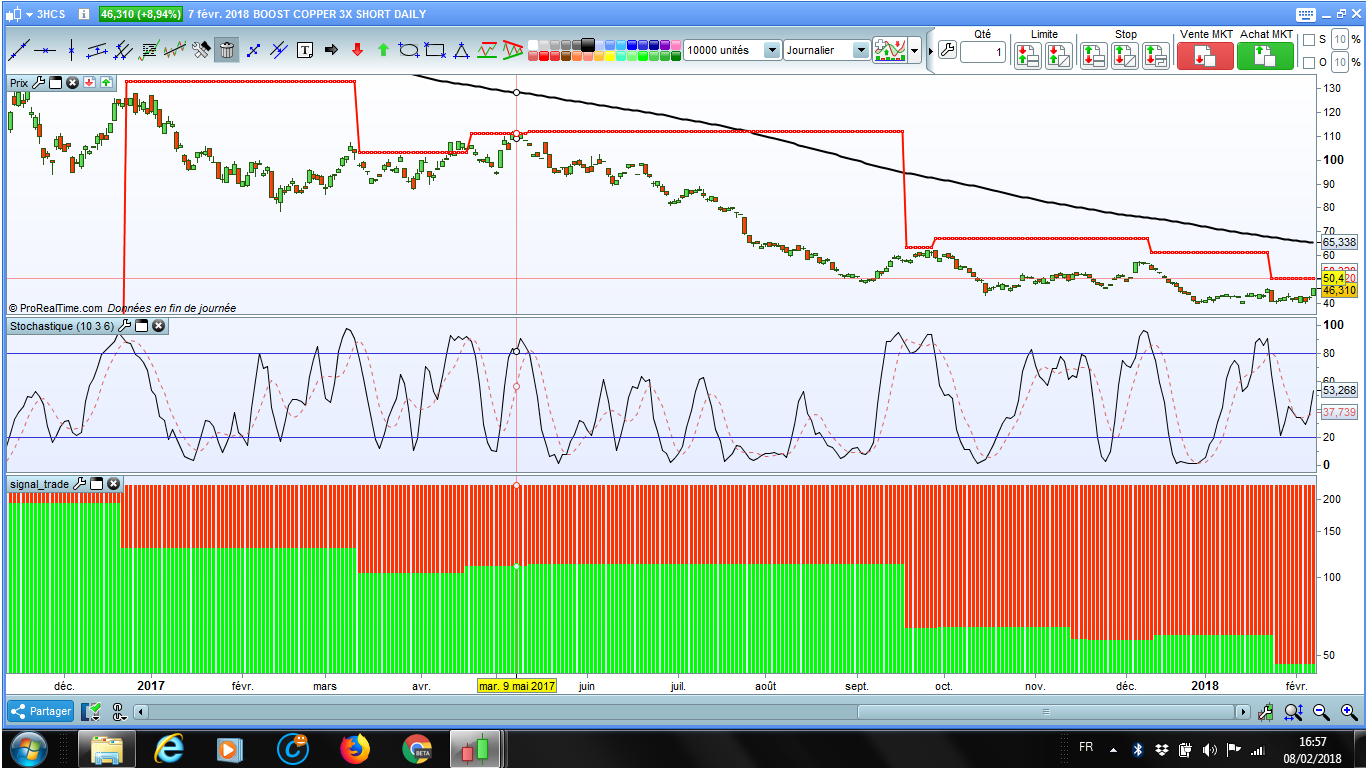Click the second Limite order icon
The image size is (1366, 768).
tap(1058, 56)
